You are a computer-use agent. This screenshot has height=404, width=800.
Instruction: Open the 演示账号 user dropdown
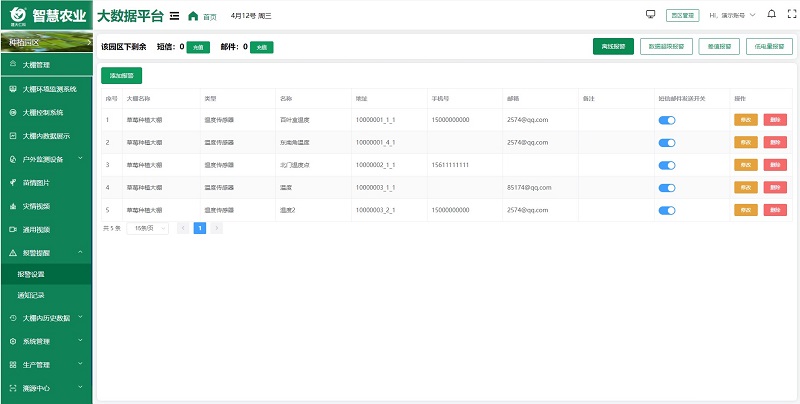pos(732,16)
